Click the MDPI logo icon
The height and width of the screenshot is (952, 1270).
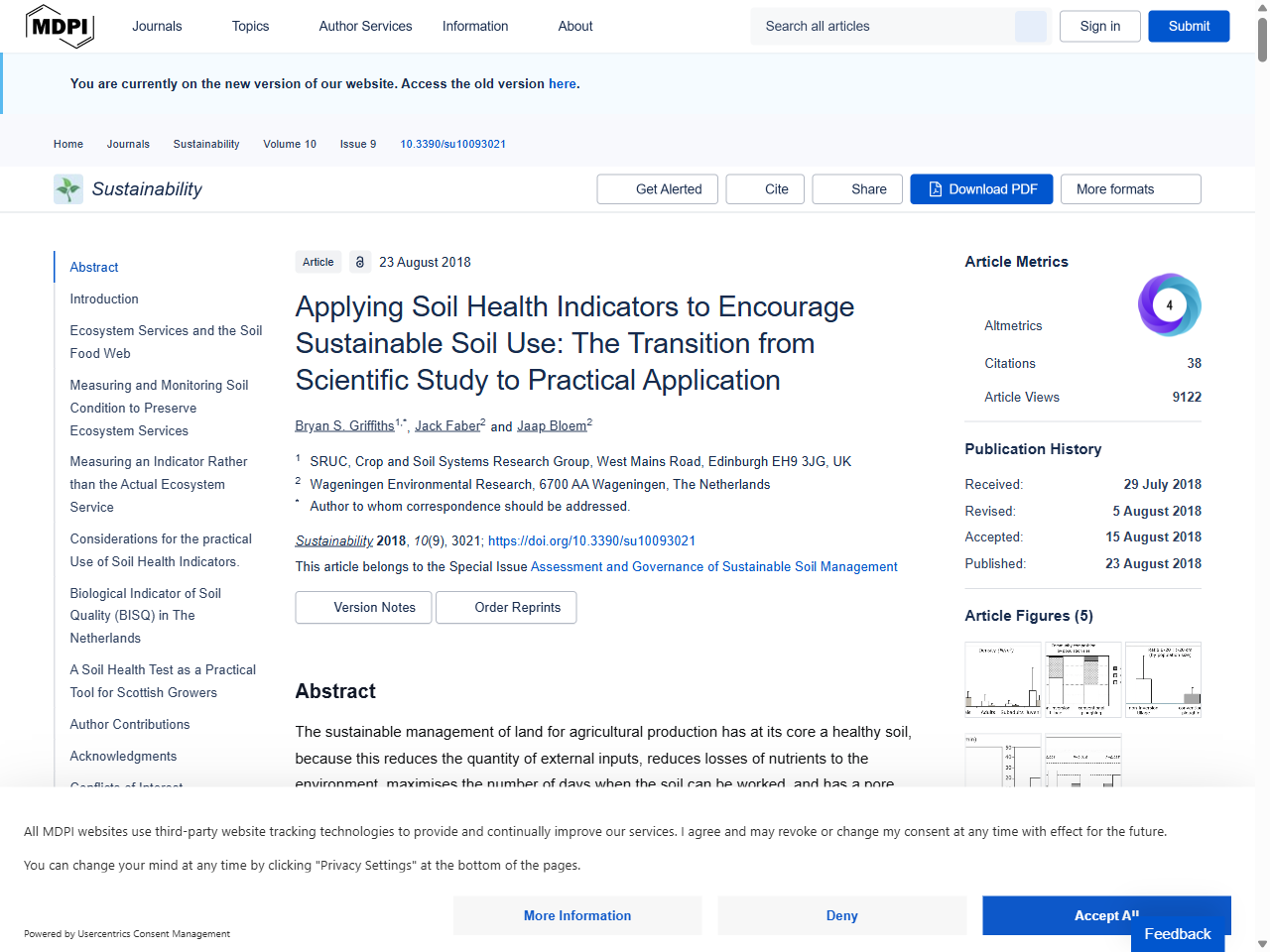click(60, 27)
